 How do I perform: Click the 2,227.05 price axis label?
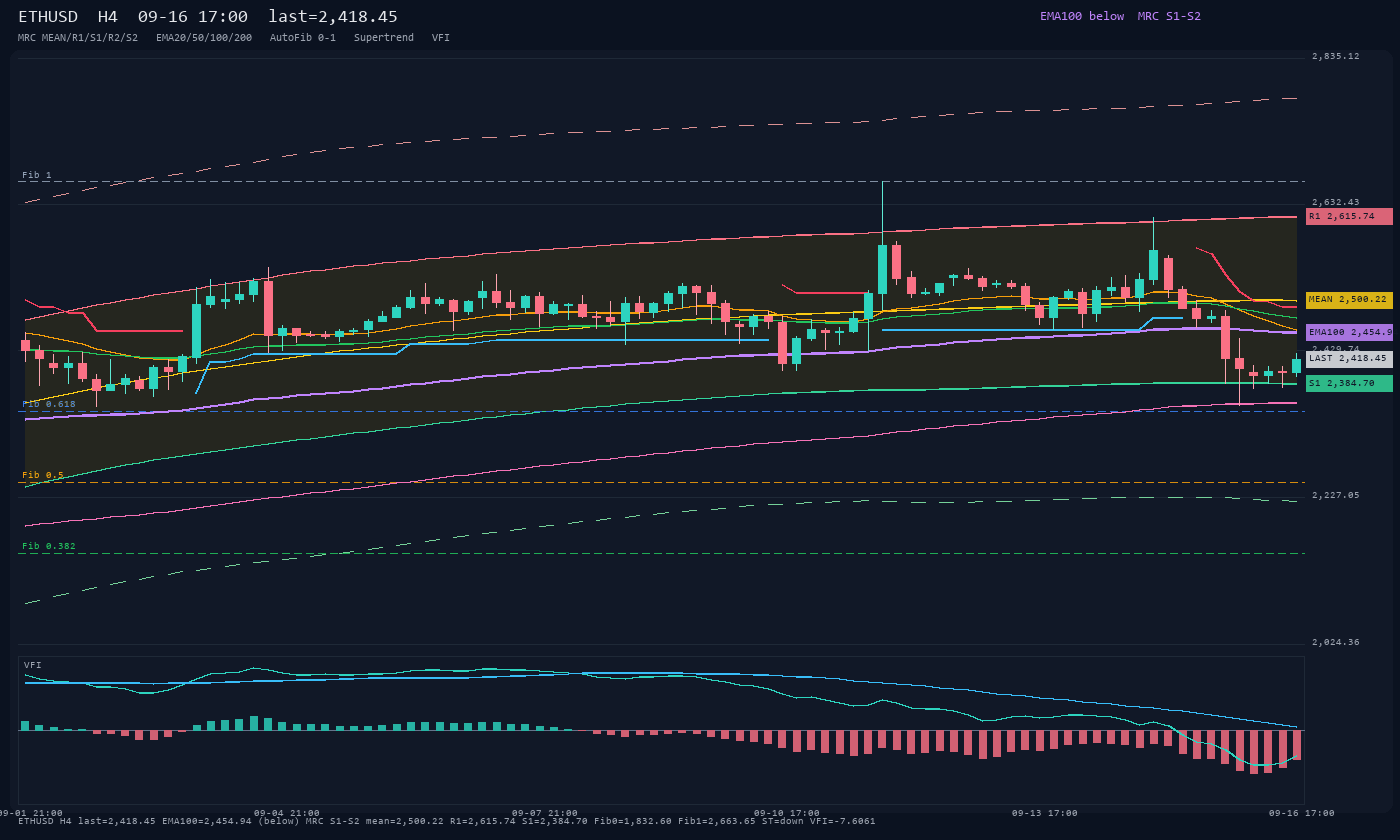pos(1336,495)
